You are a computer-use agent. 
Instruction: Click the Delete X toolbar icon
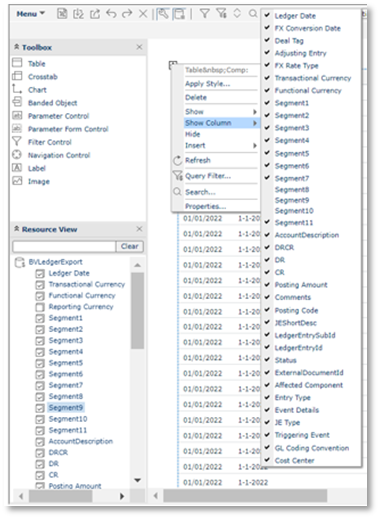point(143,14)
